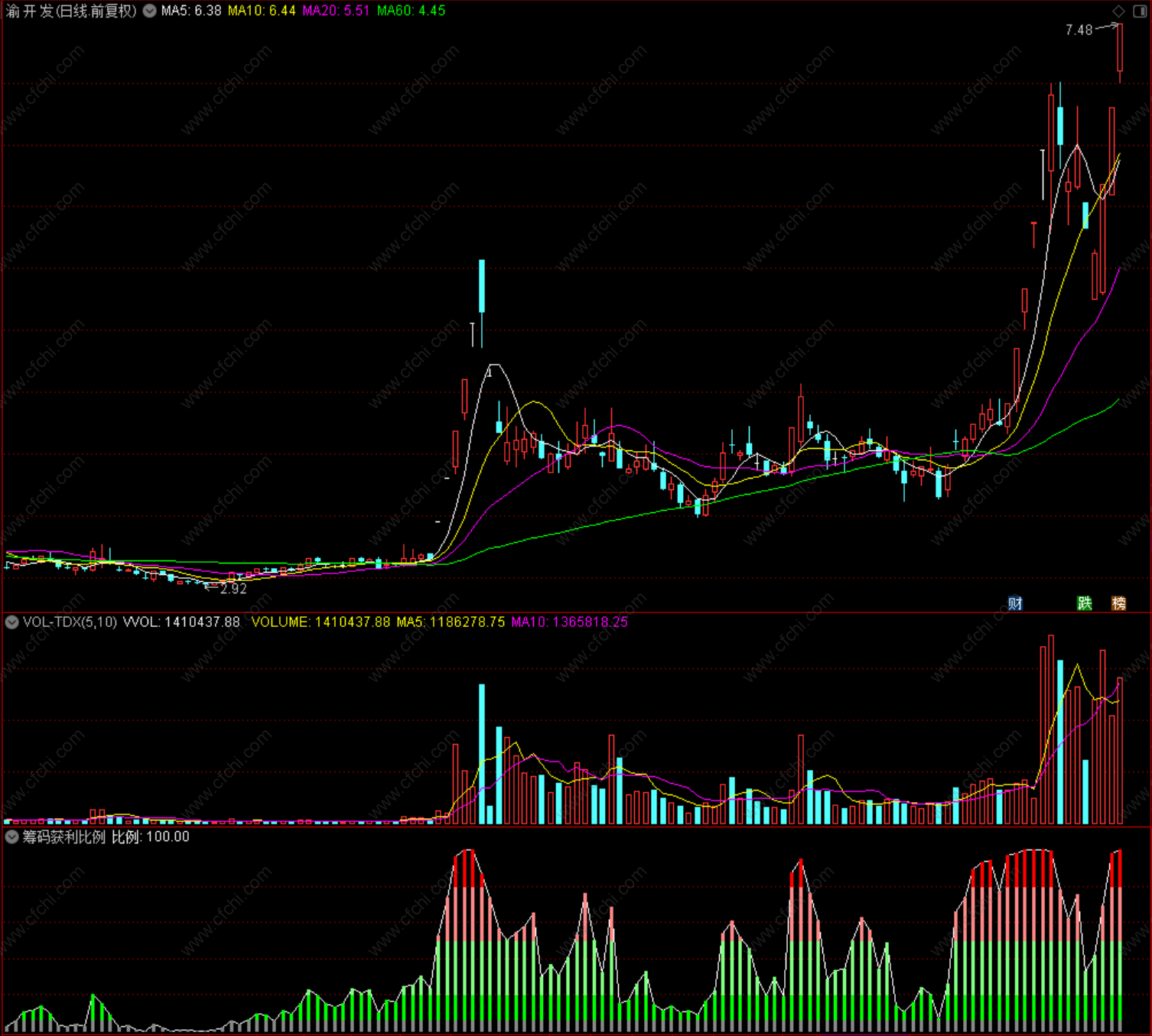Select volume MA10: 1365818.25 label
1152x1036 pixels.
click(569, 622)
